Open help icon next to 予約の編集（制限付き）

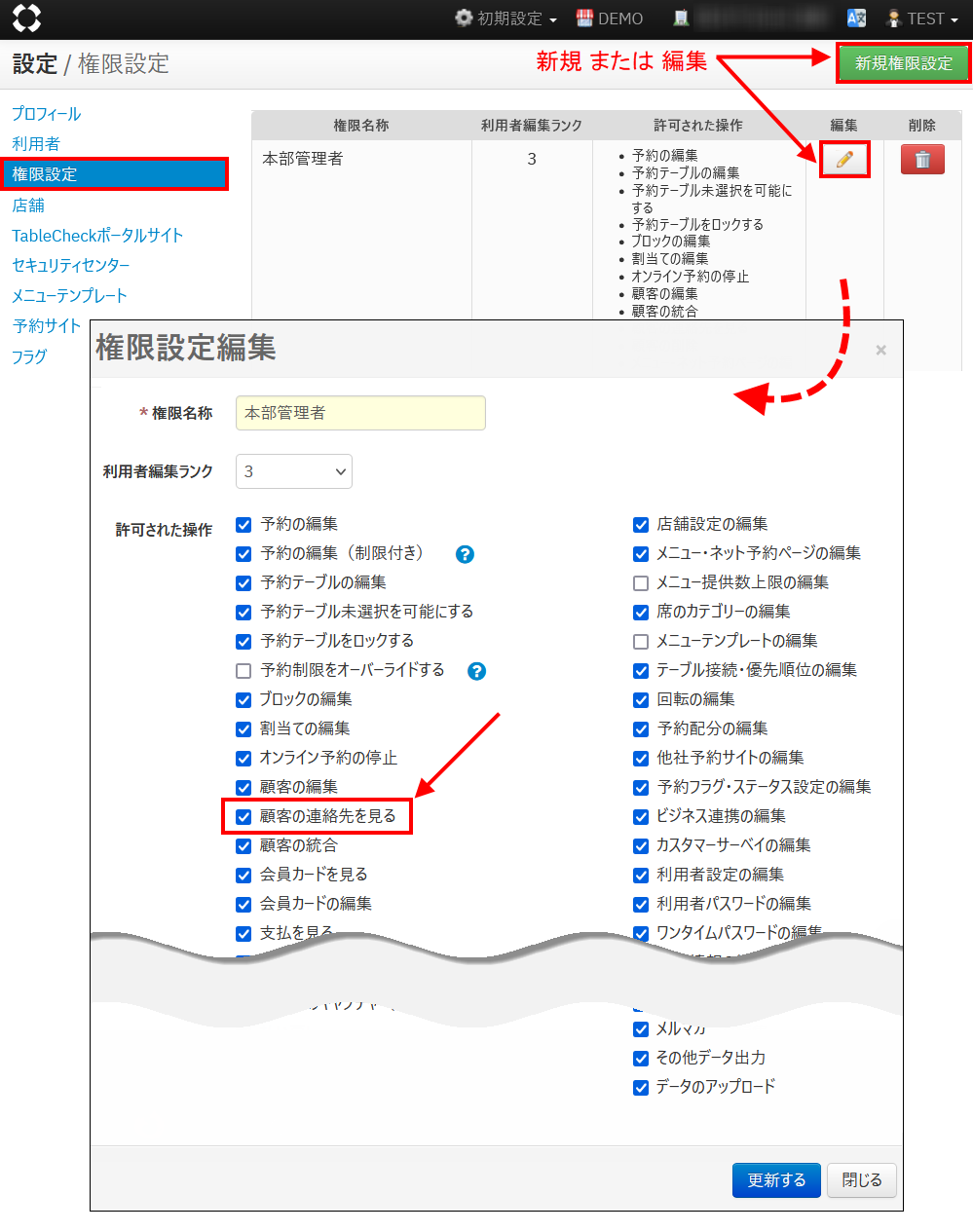[x=466, y=554]
